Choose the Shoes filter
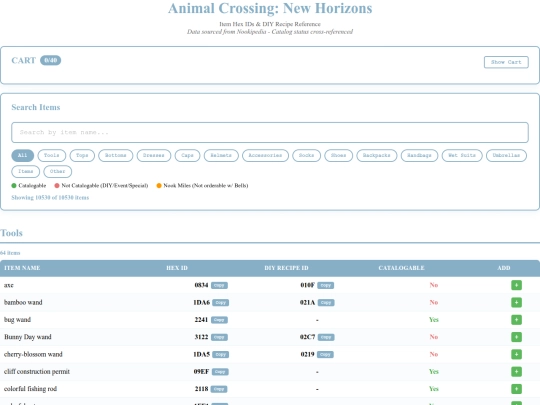This screenshot has height=405, width=540. 339,155
